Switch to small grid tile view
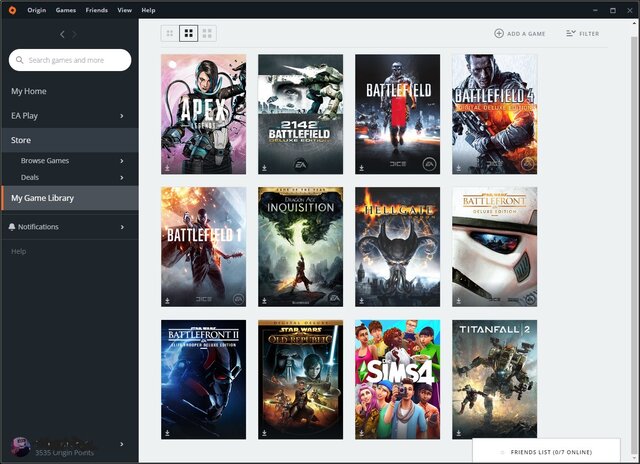This screenshot has height=464, width=640. 170,33
